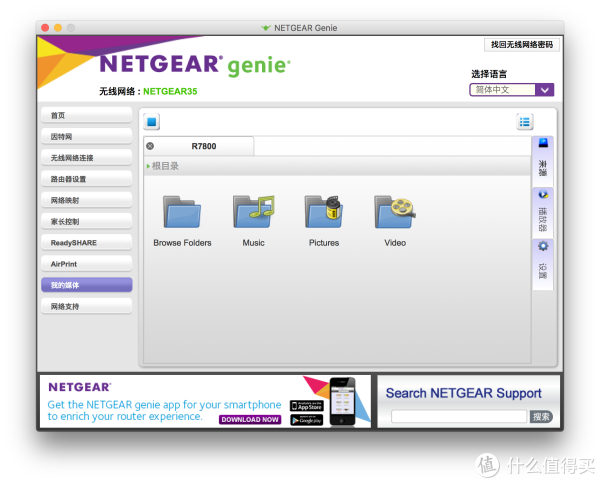Switch to list view icon

click(525, 122)
